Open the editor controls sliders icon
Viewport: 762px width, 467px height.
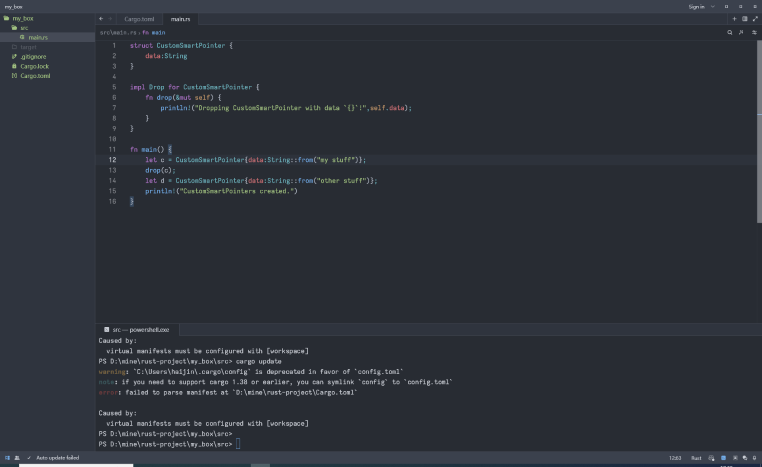754,33
